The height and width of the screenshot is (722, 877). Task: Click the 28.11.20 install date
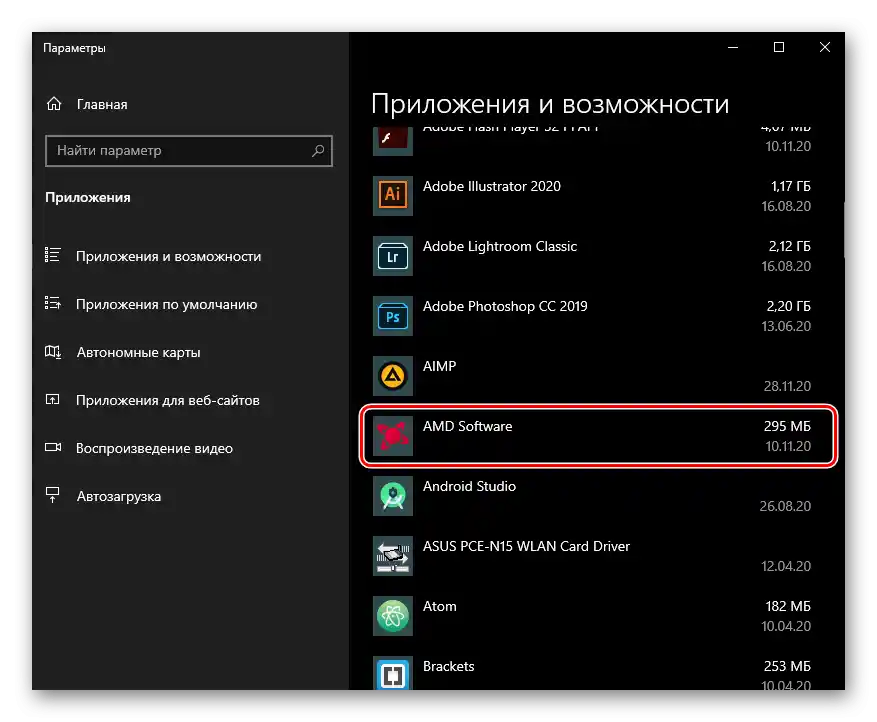click(x=787, y=386)
